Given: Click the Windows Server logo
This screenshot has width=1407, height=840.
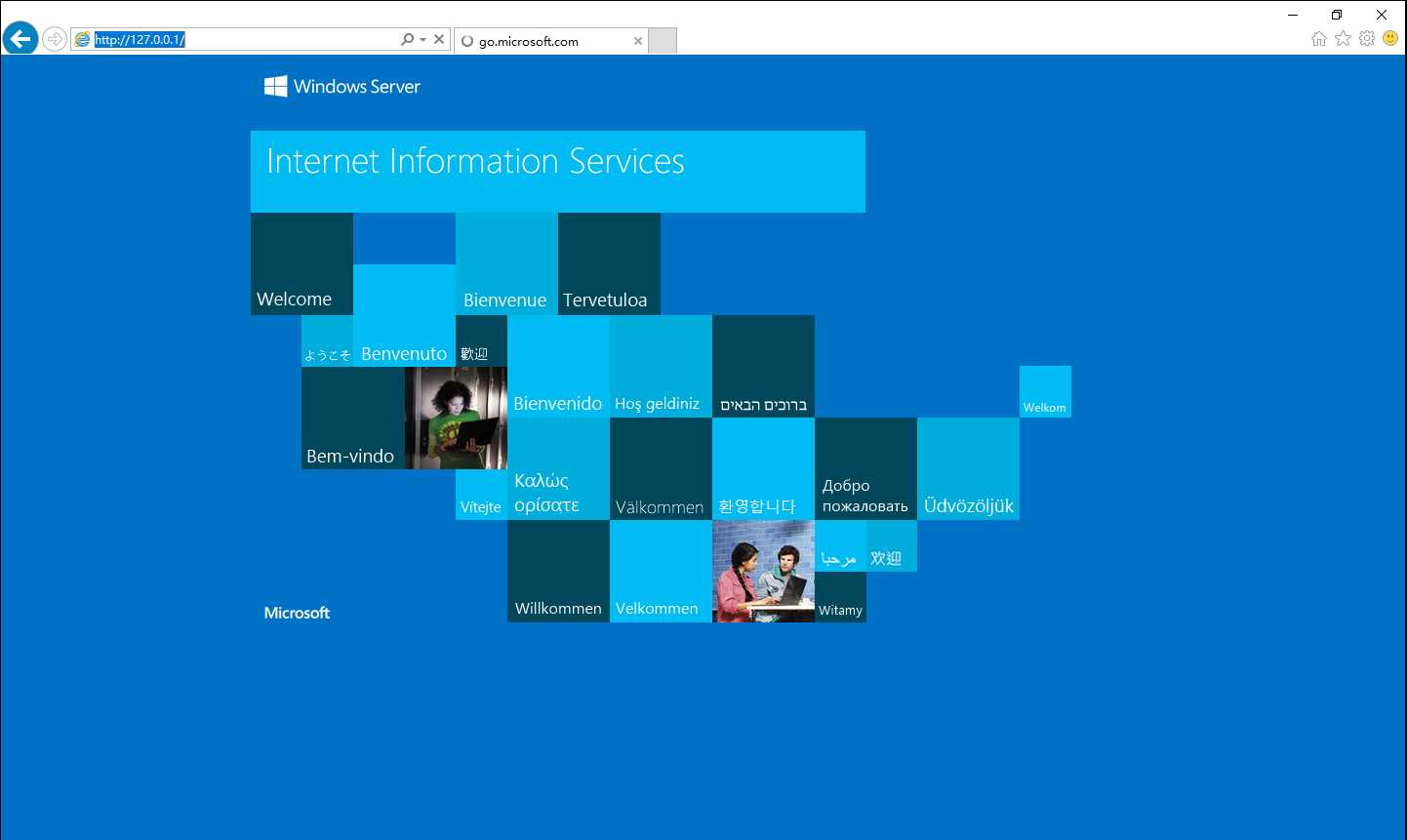Looking at the screenshot, I should (342, 86).
